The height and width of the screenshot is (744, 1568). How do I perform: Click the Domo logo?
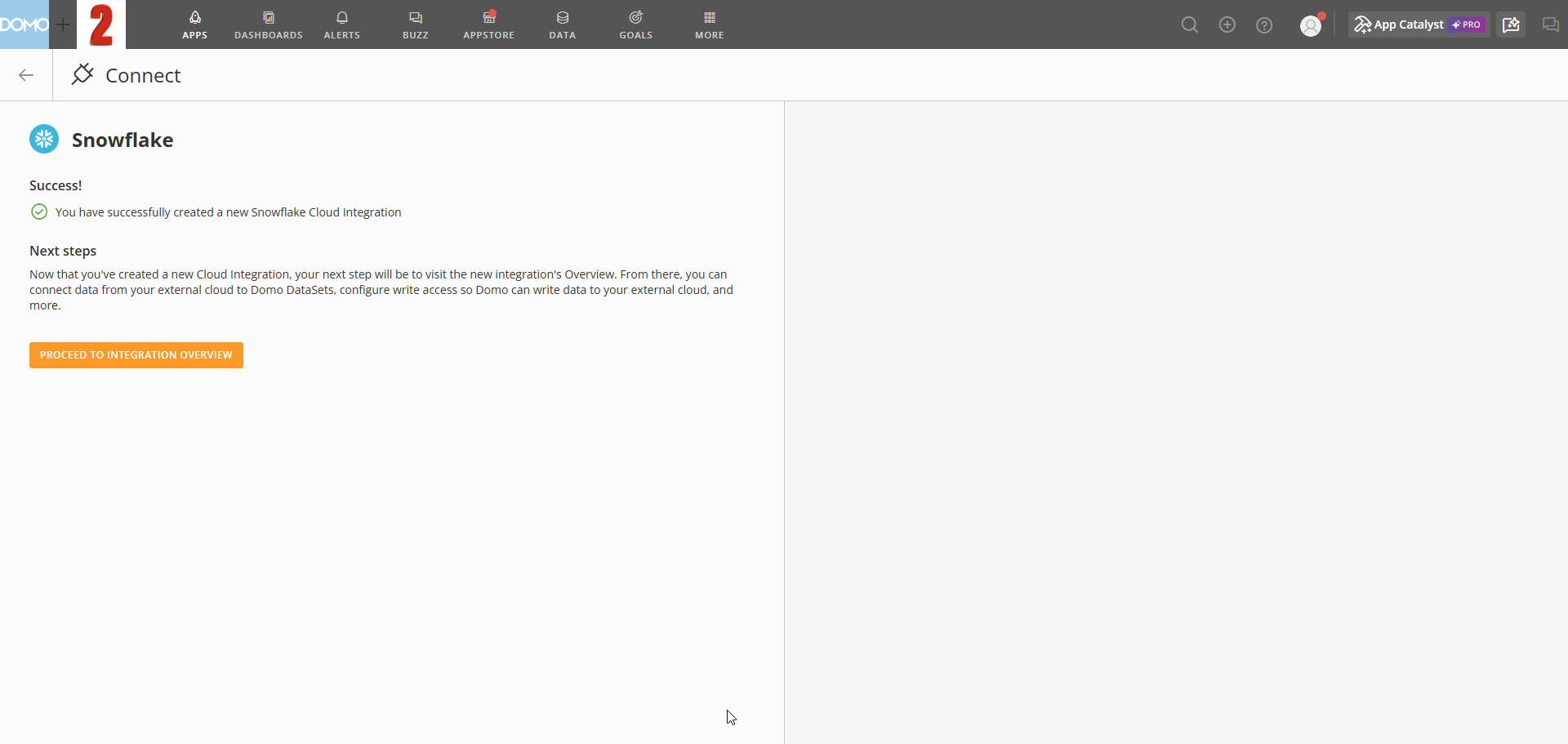(x=24, y=25)
